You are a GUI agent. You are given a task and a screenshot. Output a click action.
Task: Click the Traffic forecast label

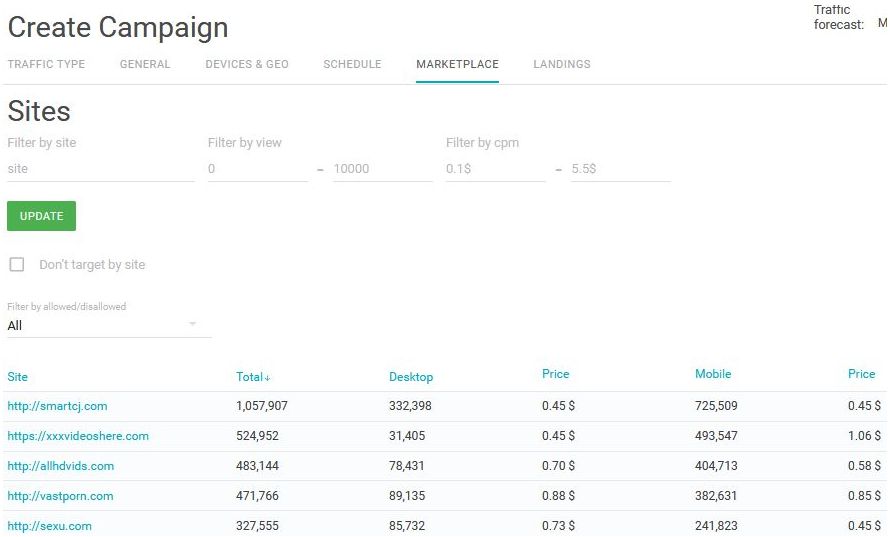(838, 17)
